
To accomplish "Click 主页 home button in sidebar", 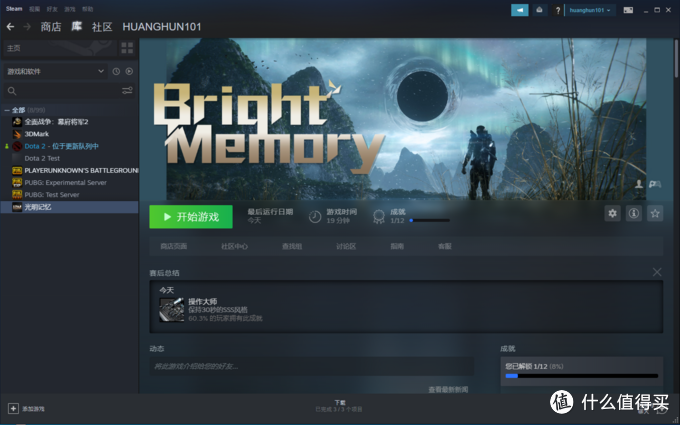I will (x=60, y=48).
